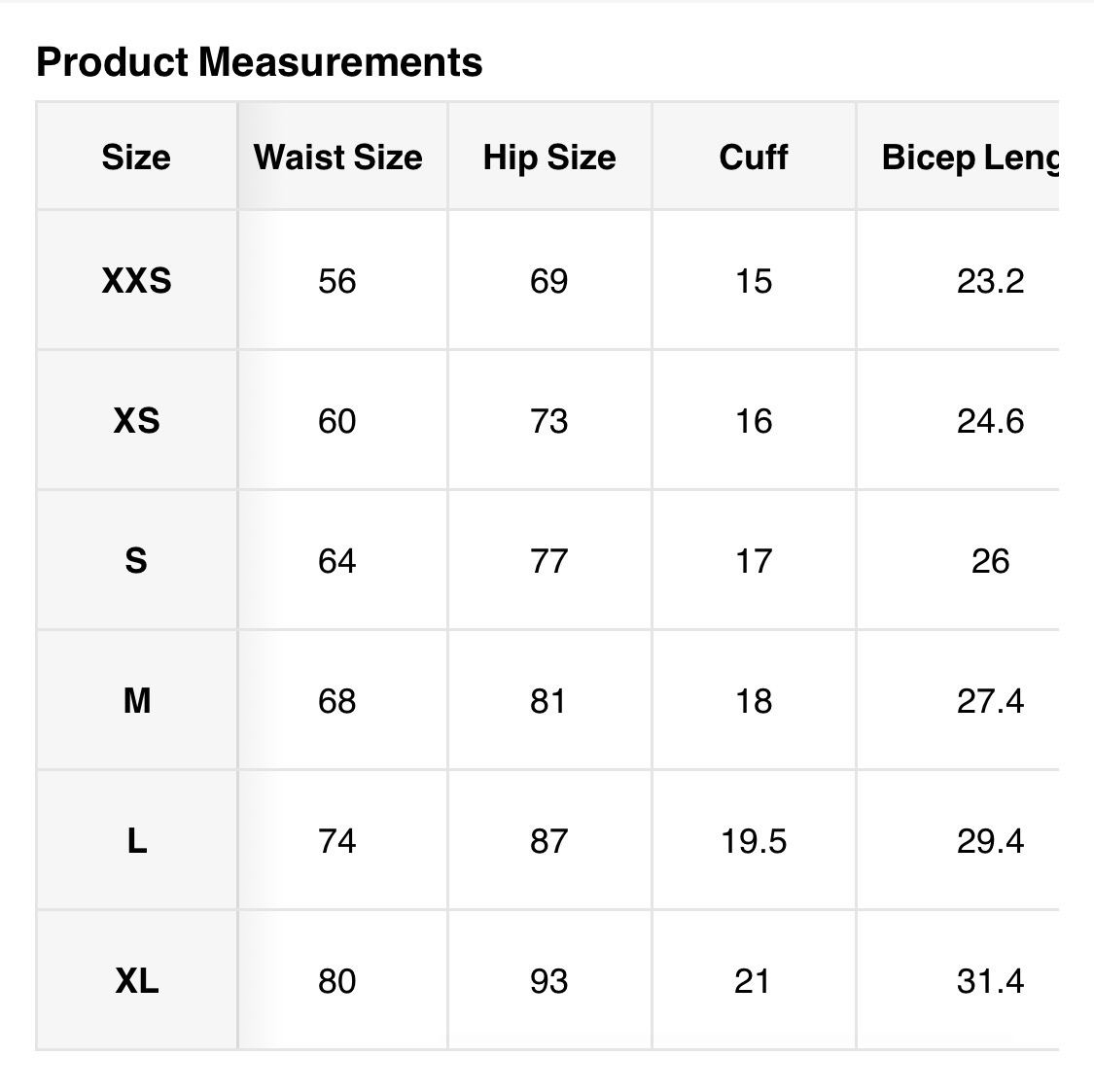Click the Size column header
This screenshot has height=1092, width=1094.
(x=136, y=158)
